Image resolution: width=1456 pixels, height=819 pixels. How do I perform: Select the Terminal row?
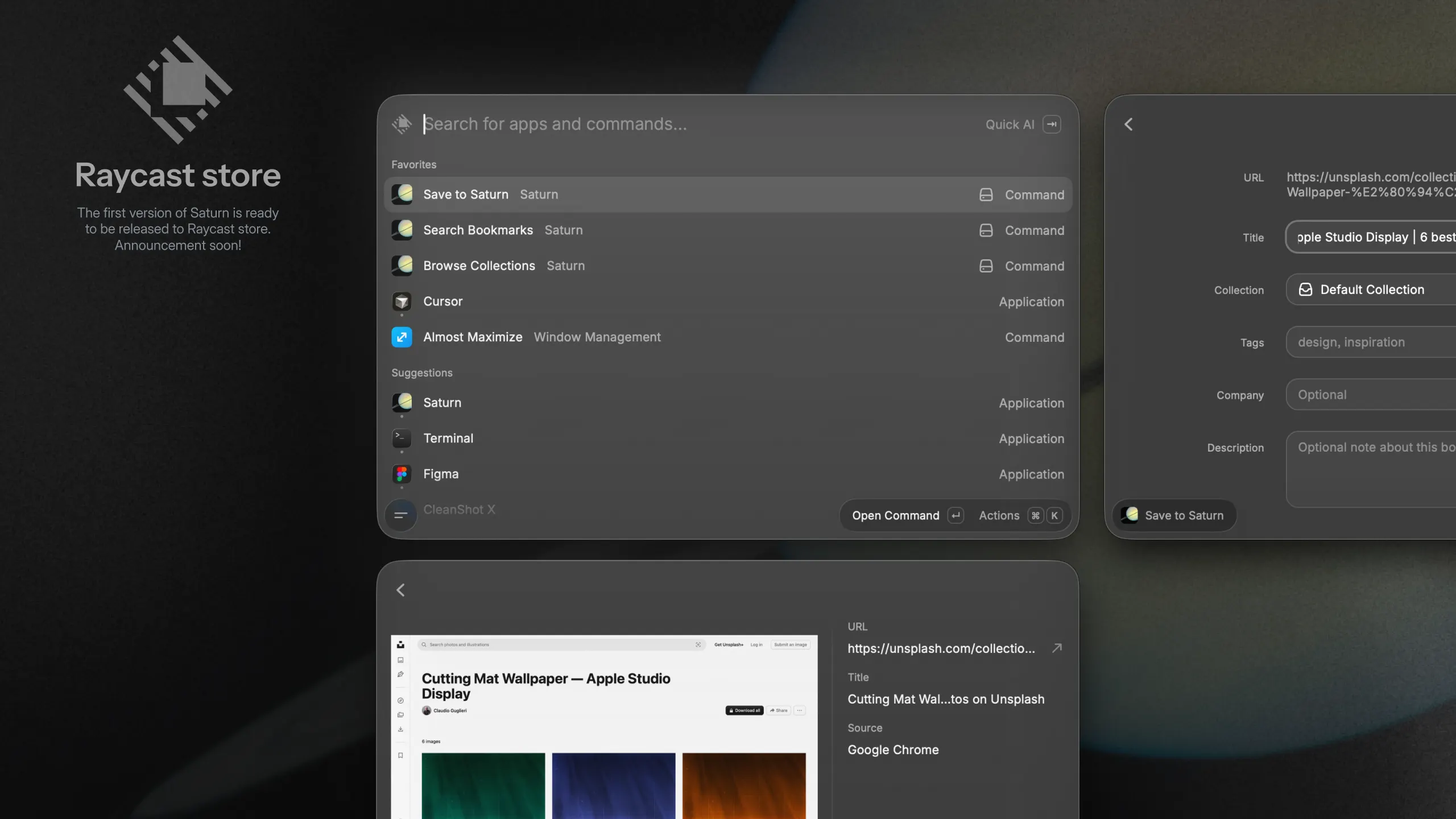(728, 439)
